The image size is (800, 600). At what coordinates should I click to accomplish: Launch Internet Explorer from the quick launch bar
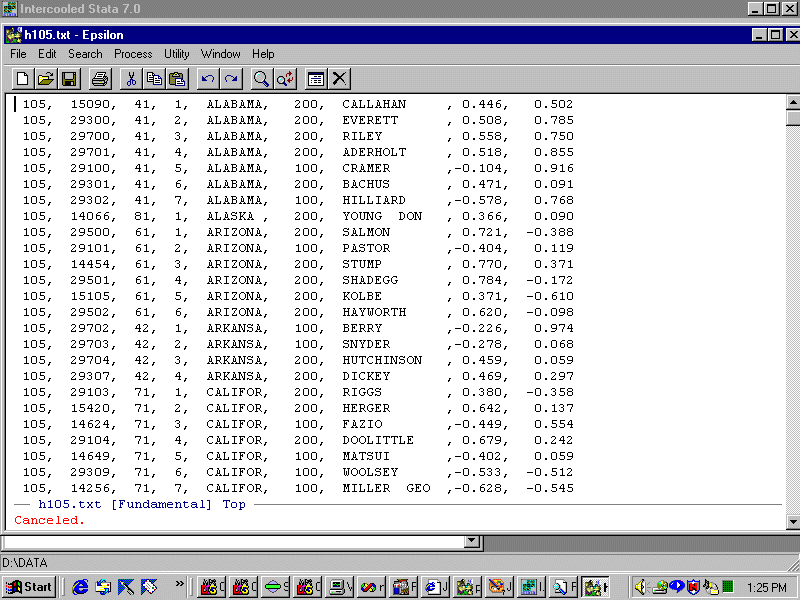pos(80,587)
